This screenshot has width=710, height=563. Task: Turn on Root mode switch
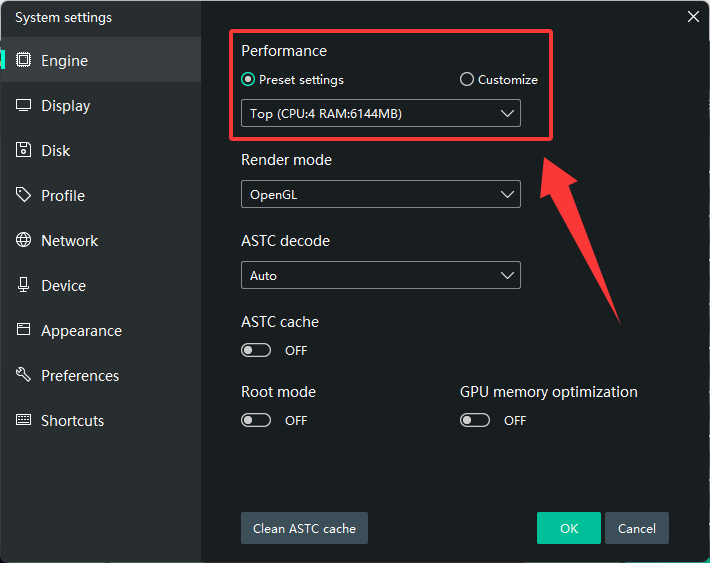coord(256,421)
